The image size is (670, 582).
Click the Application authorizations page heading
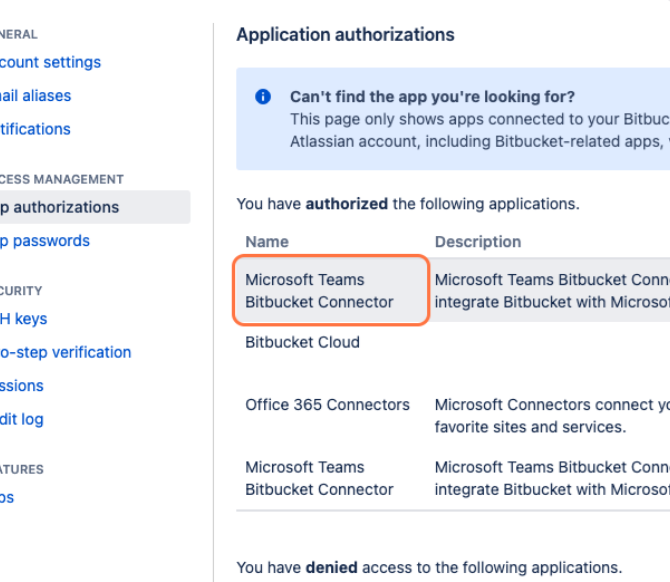(x=345, y=35)
